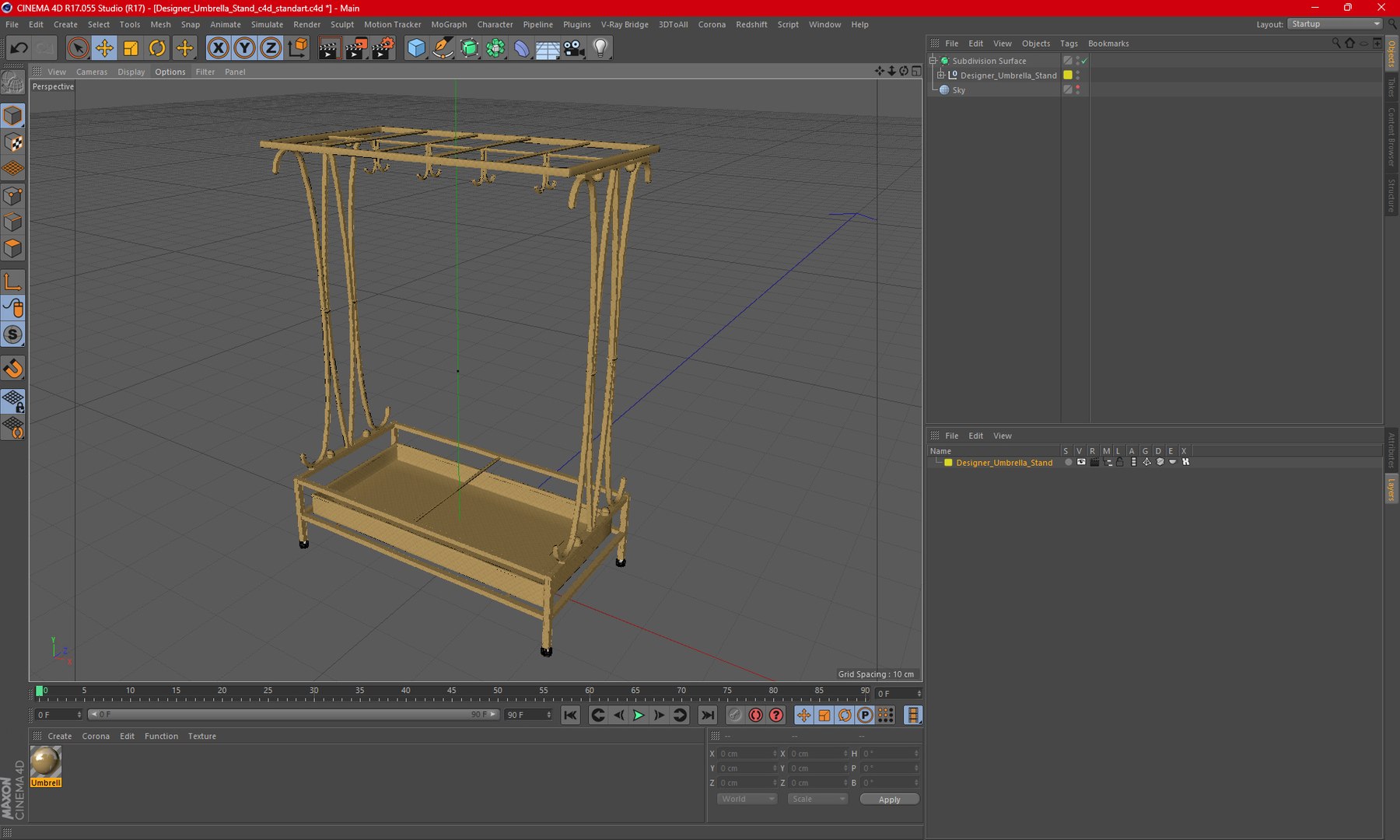Go to start of animation
The height and width of the screenshot is (840, 1400).
click(x=570, y=715)
